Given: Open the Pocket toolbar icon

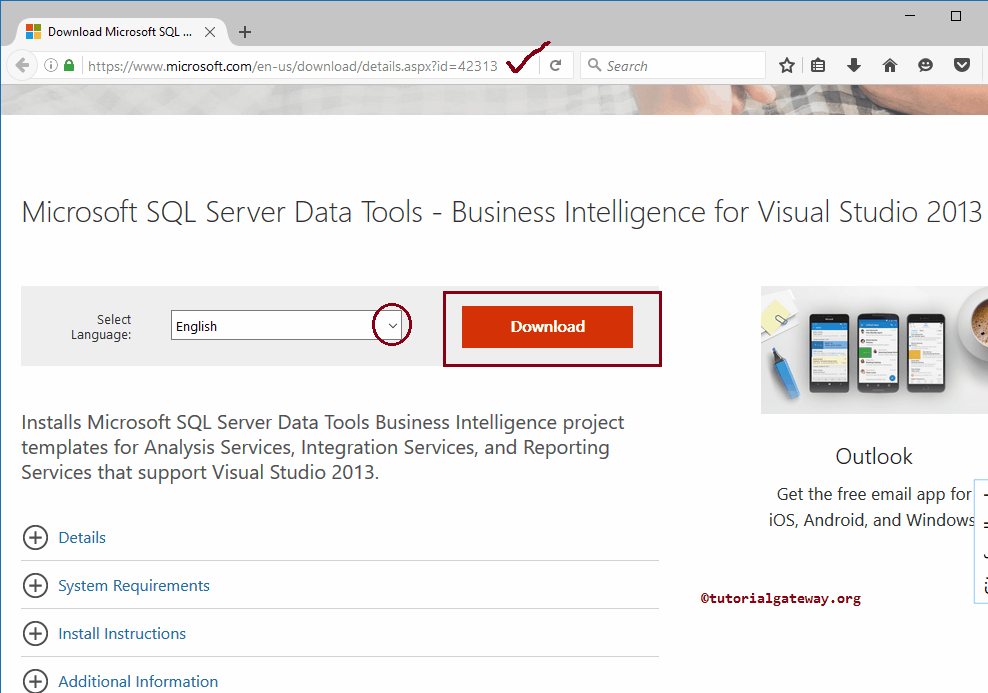Looking at the screenshot, I should pos(961,66).
